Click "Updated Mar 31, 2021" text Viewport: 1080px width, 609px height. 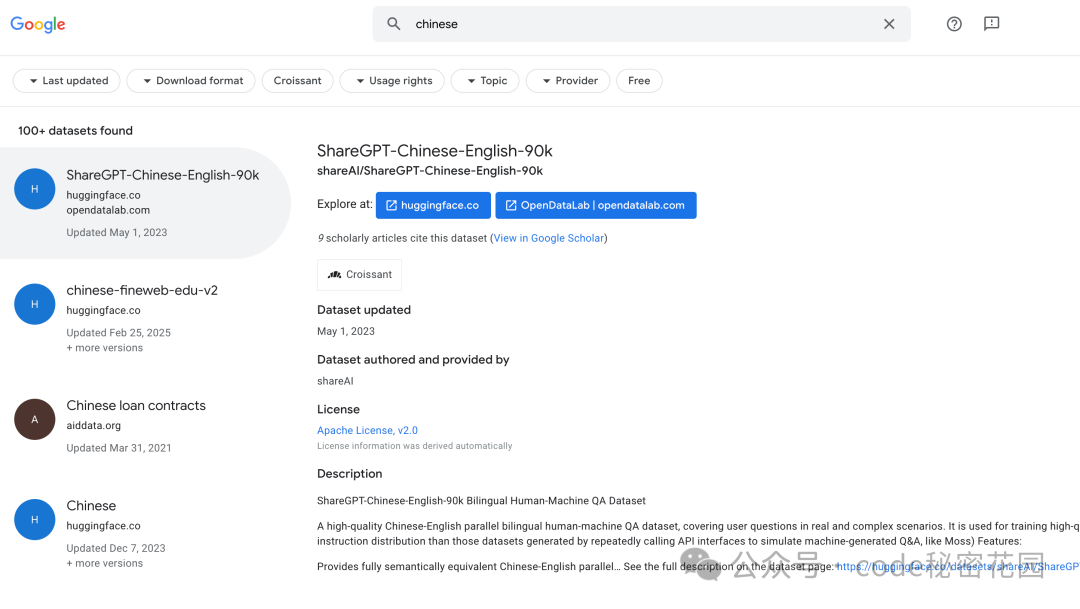(118, 448)
